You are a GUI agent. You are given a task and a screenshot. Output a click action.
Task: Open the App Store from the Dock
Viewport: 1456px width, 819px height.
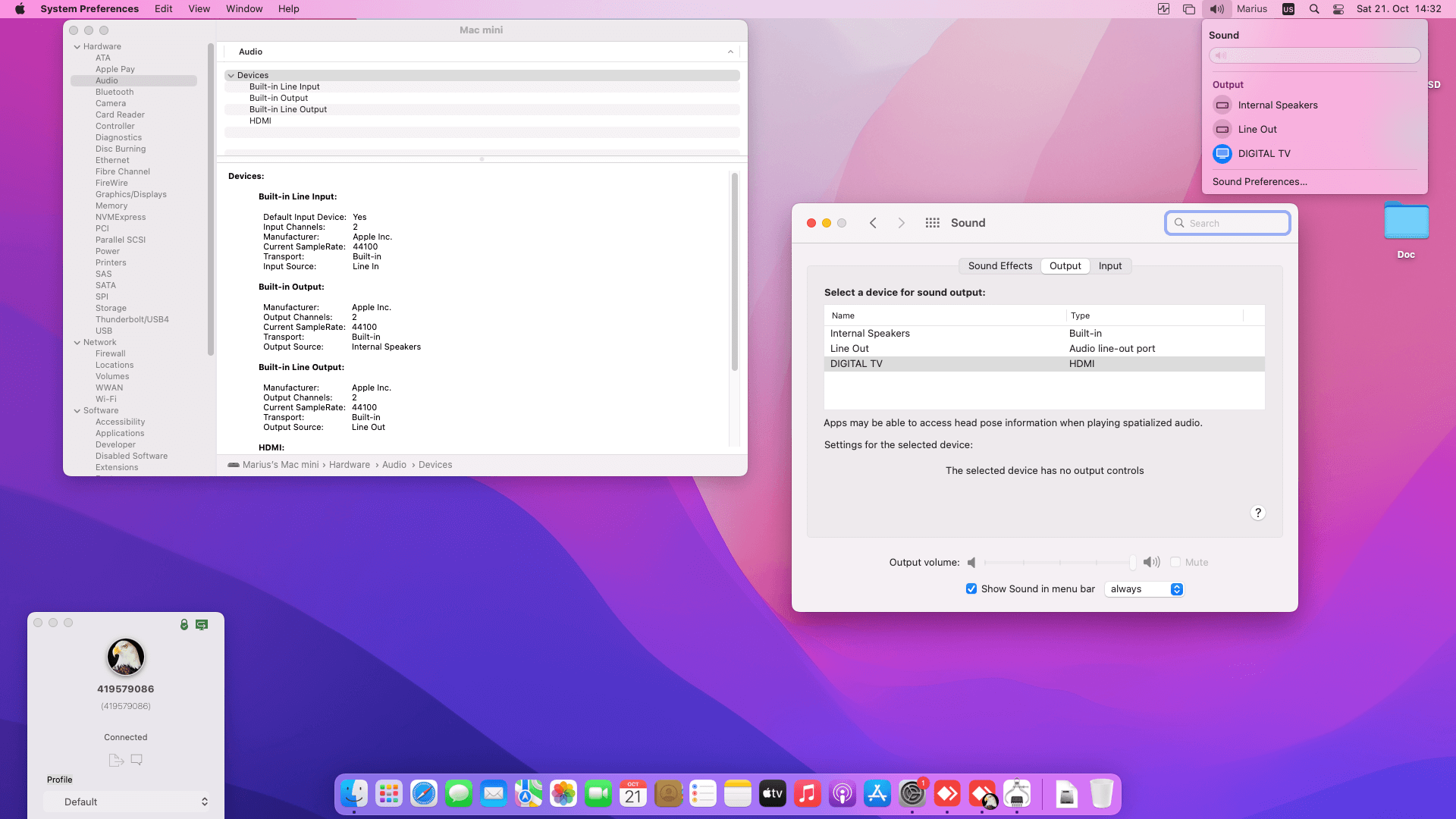pyautogui.click(x=877, y=794)
